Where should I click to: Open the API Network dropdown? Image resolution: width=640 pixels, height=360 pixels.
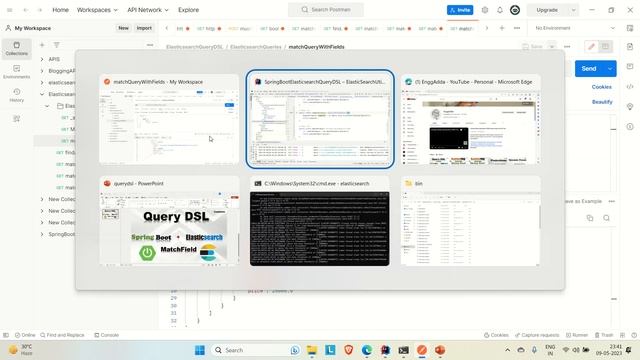tap(148, 10)
